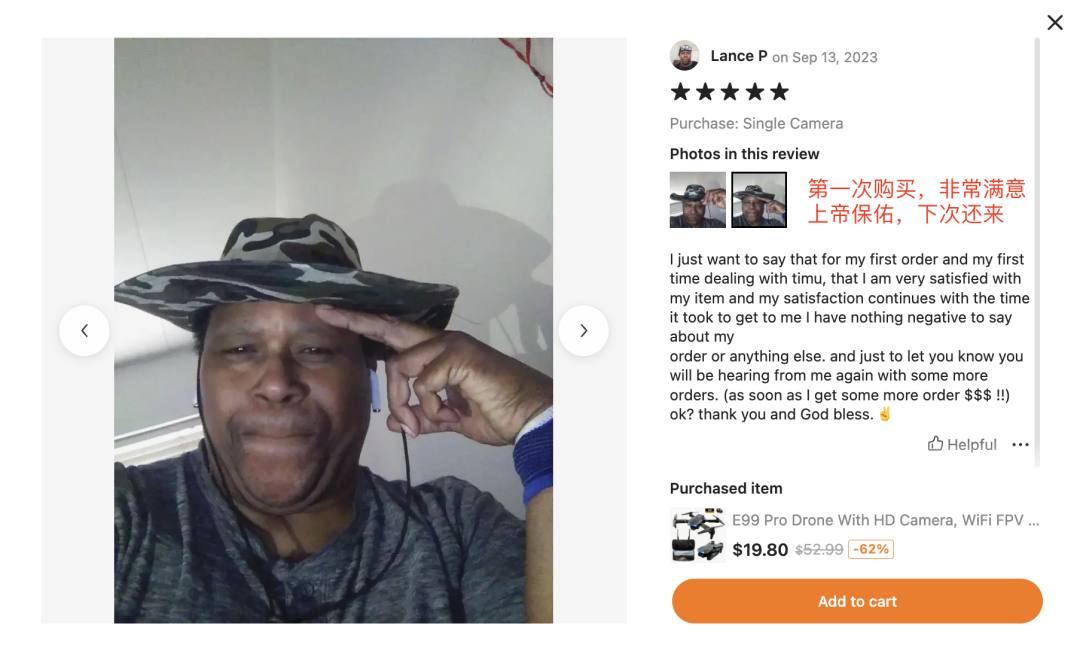
Task: Select the second review photo thumbnail
Action: coord(758,200)
